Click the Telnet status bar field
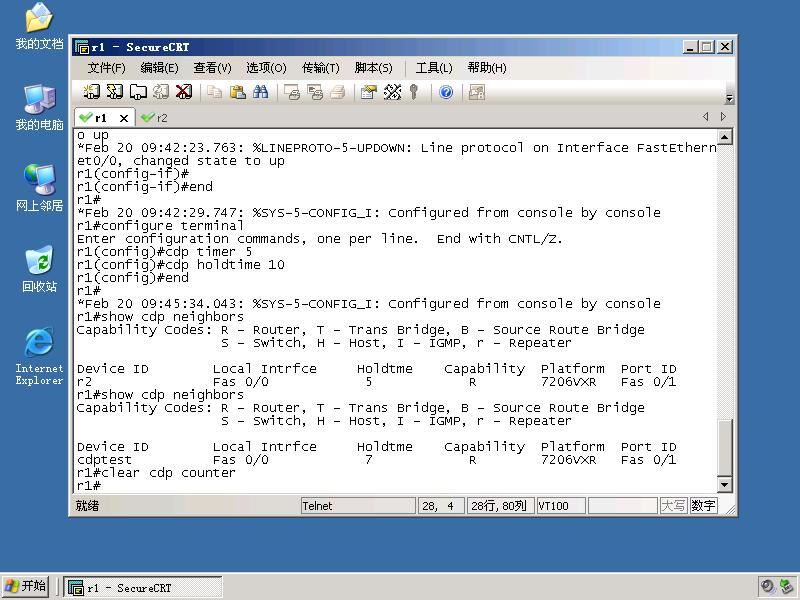Screen dimensions: 800x600 pyautogui.click(x=358, y=506)
